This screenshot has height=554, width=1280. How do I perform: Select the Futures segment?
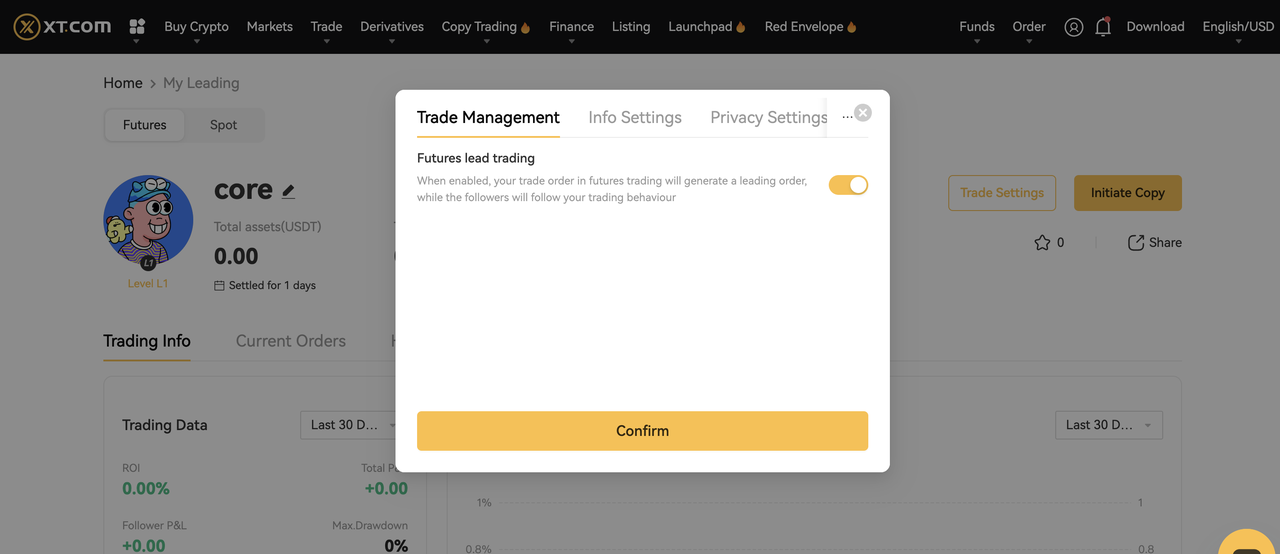pos(145,125)
